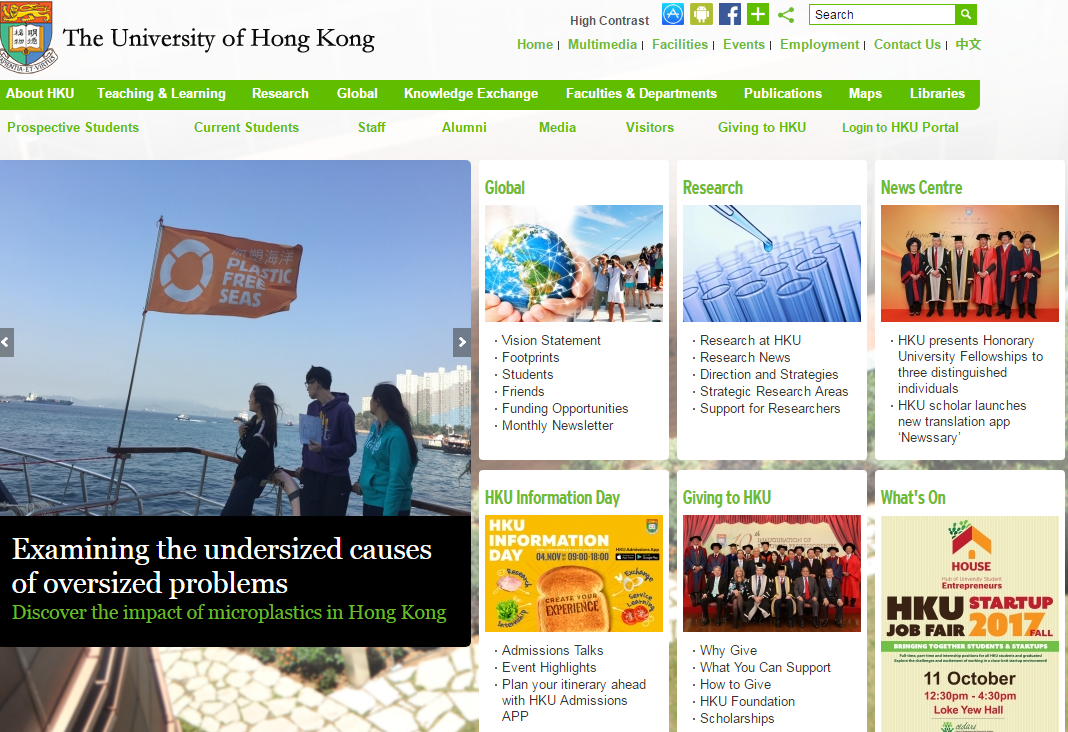The width and height of the screenshot is (1068, 732).
Task: Open Support for Researchers link
Action: pyautogui.click(x=770, y=409)
